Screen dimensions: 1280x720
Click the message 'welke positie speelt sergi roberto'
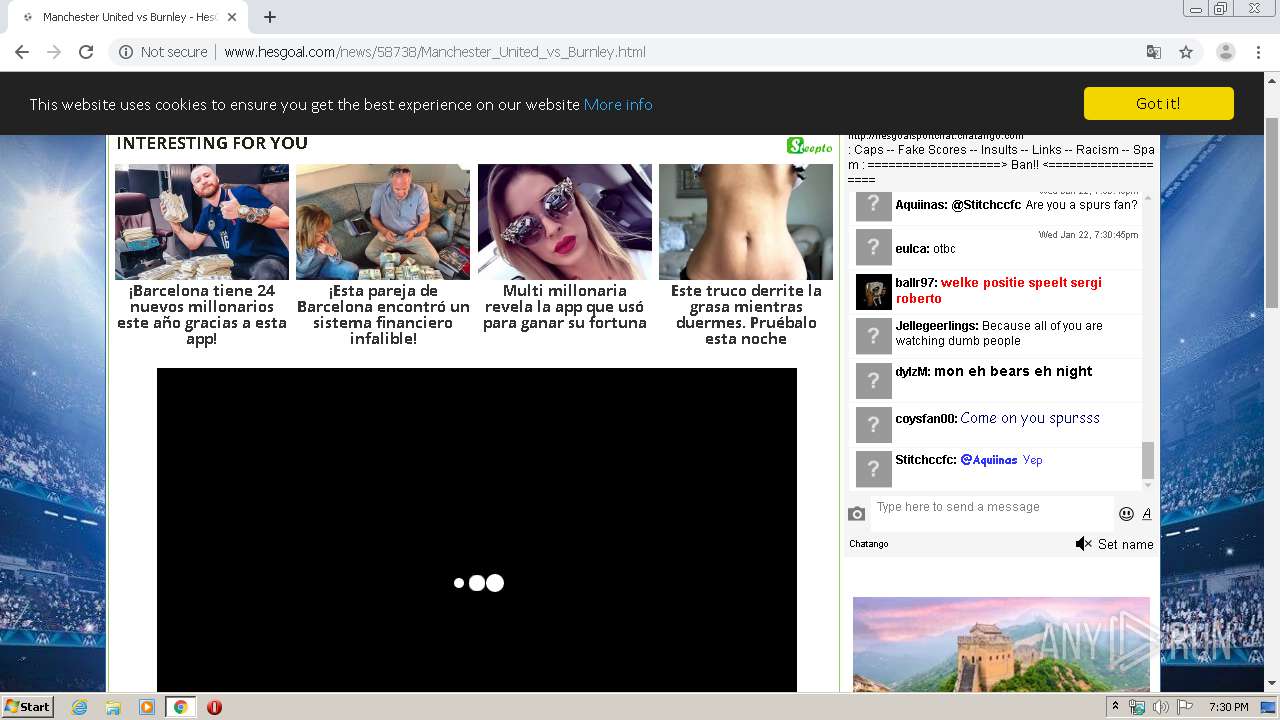pos(999,290)
